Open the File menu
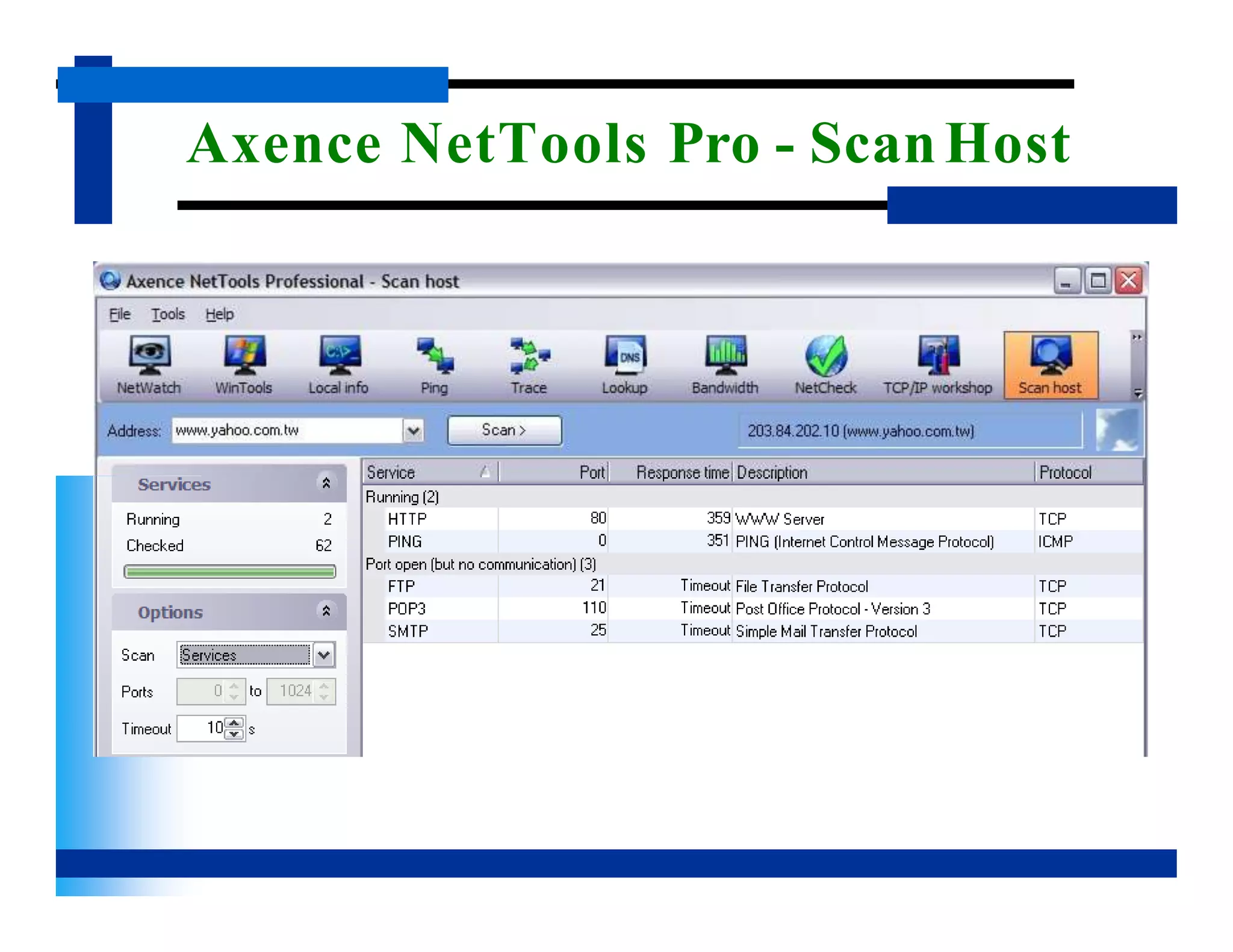 (x=119, y=314)
